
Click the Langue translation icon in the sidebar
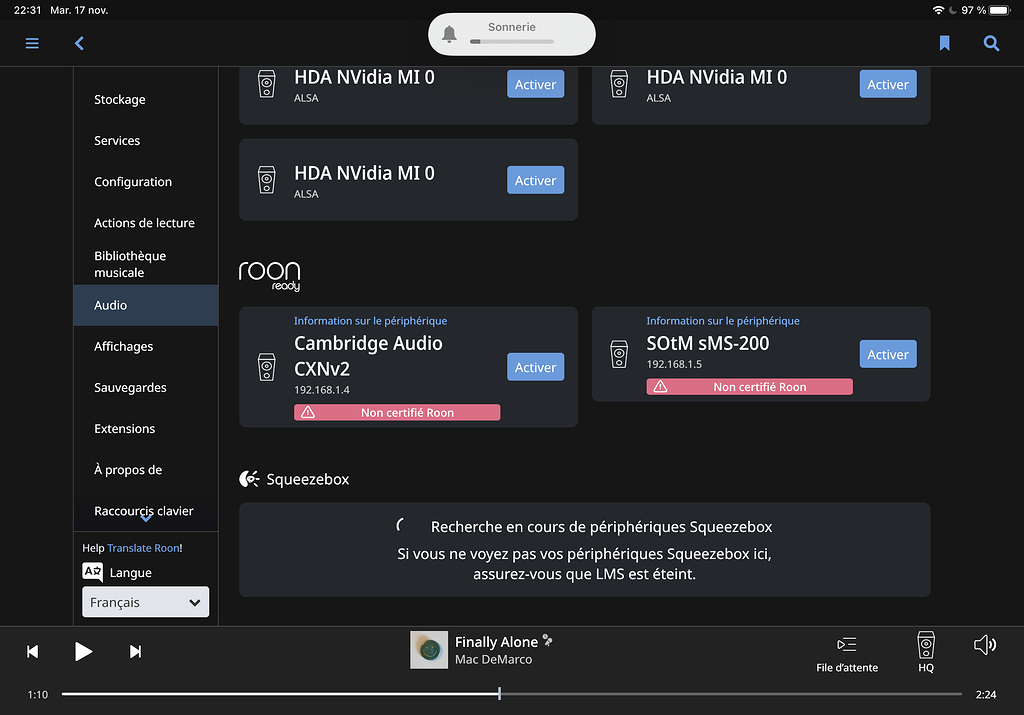click(x=92, y=572)
